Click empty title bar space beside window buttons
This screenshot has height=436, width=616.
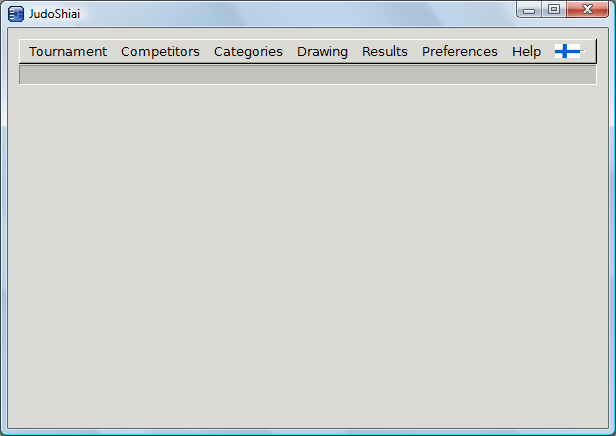(x=300, y=13)
